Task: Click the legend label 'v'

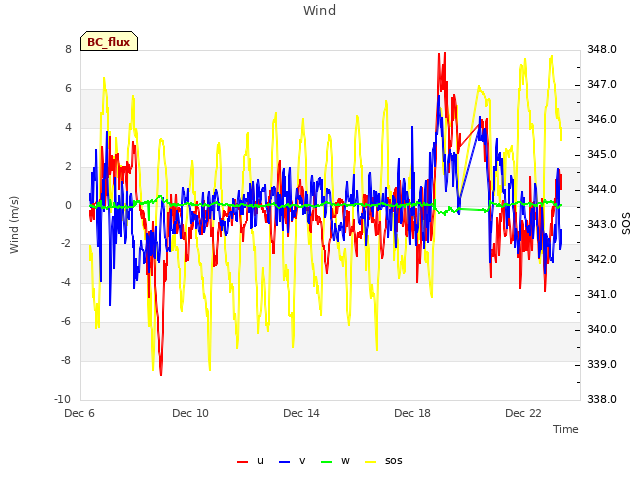Action: click(x=302, y=461)
